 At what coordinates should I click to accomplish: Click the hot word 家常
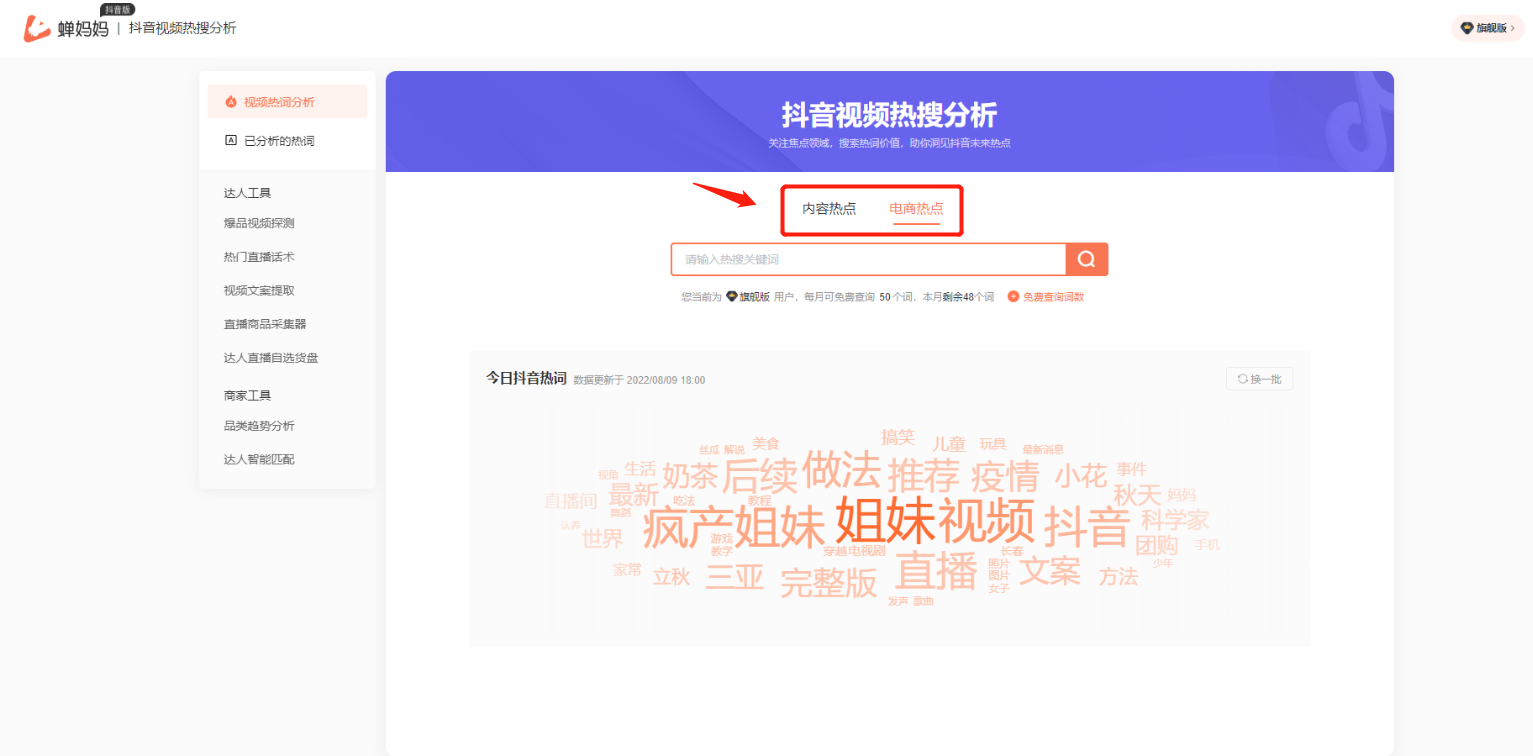click(627, 570)
